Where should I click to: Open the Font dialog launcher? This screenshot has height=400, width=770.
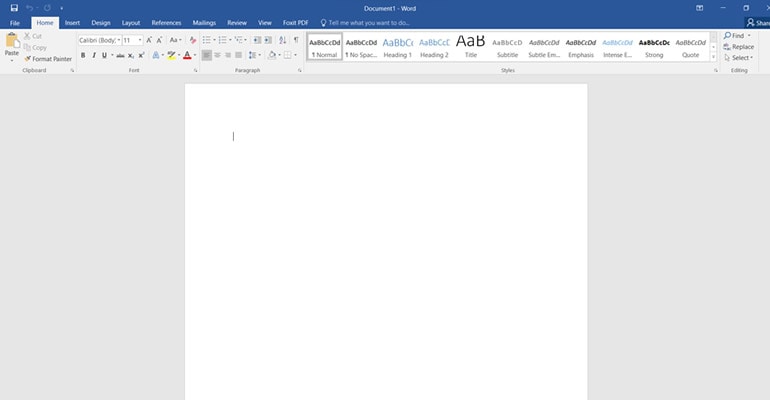pyautogui.click(x=195, y=71)
